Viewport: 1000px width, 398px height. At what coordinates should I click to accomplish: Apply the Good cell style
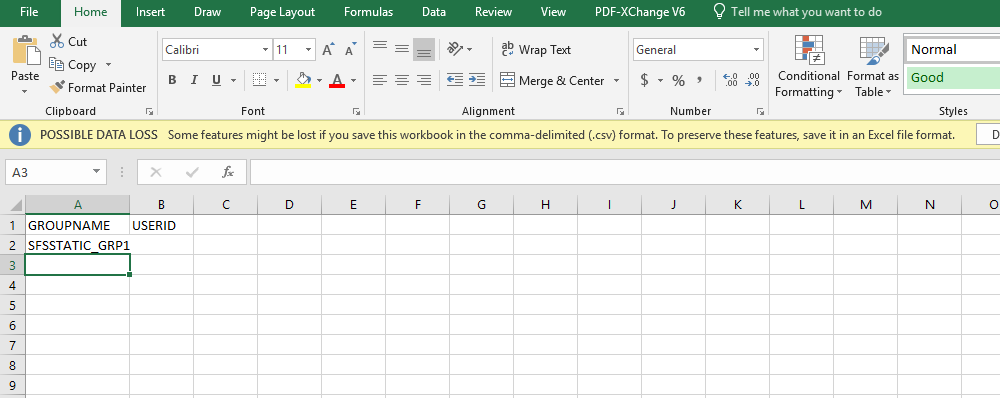(x=952, y=78)
